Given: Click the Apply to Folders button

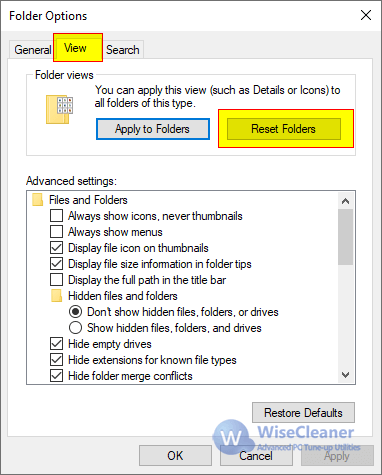Looking at the screenshot, I should [153, 129].
